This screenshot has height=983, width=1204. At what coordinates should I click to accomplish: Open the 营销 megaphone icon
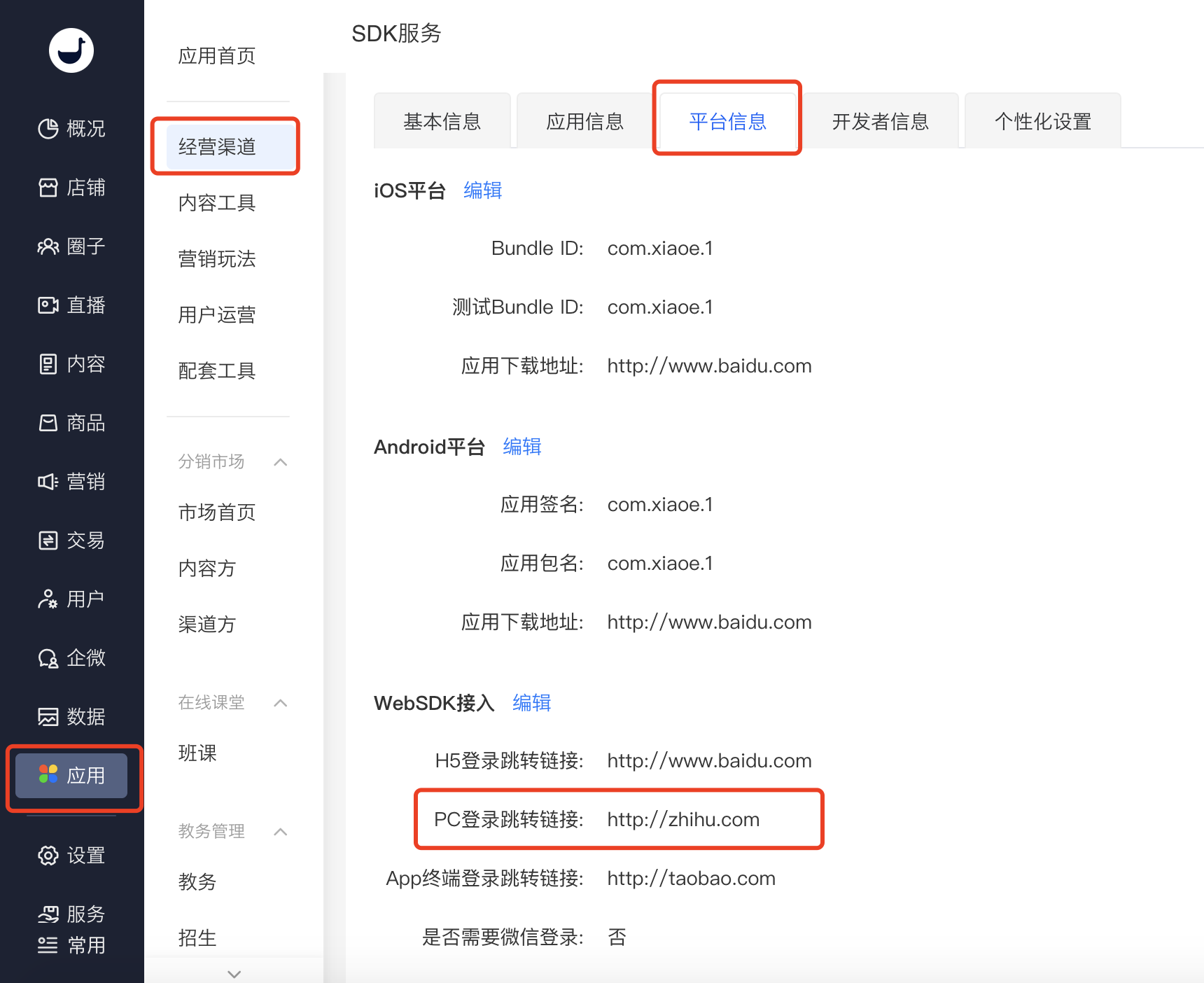48,482
